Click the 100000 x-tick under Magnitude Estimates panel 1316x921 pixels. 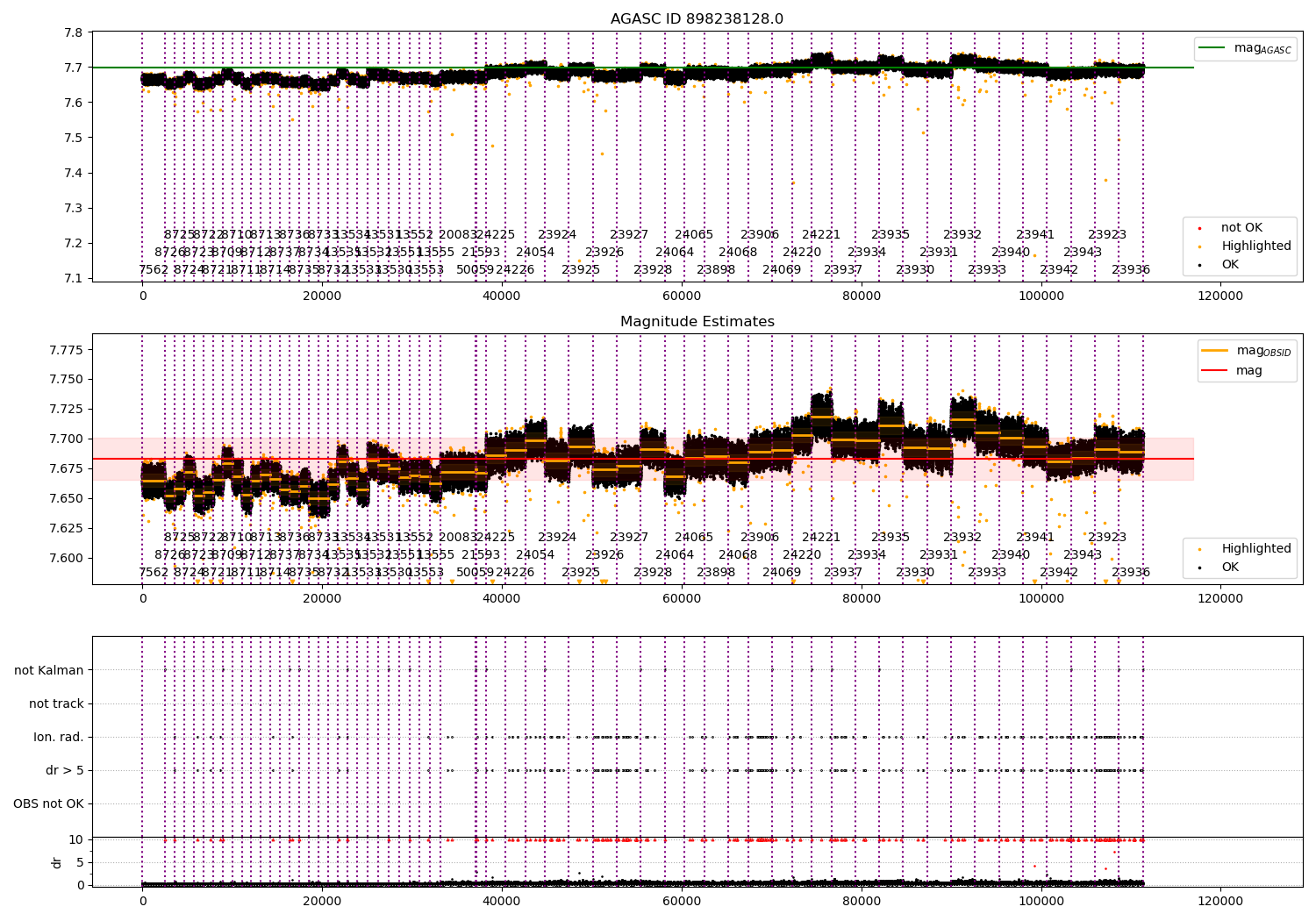[1041, 599]
